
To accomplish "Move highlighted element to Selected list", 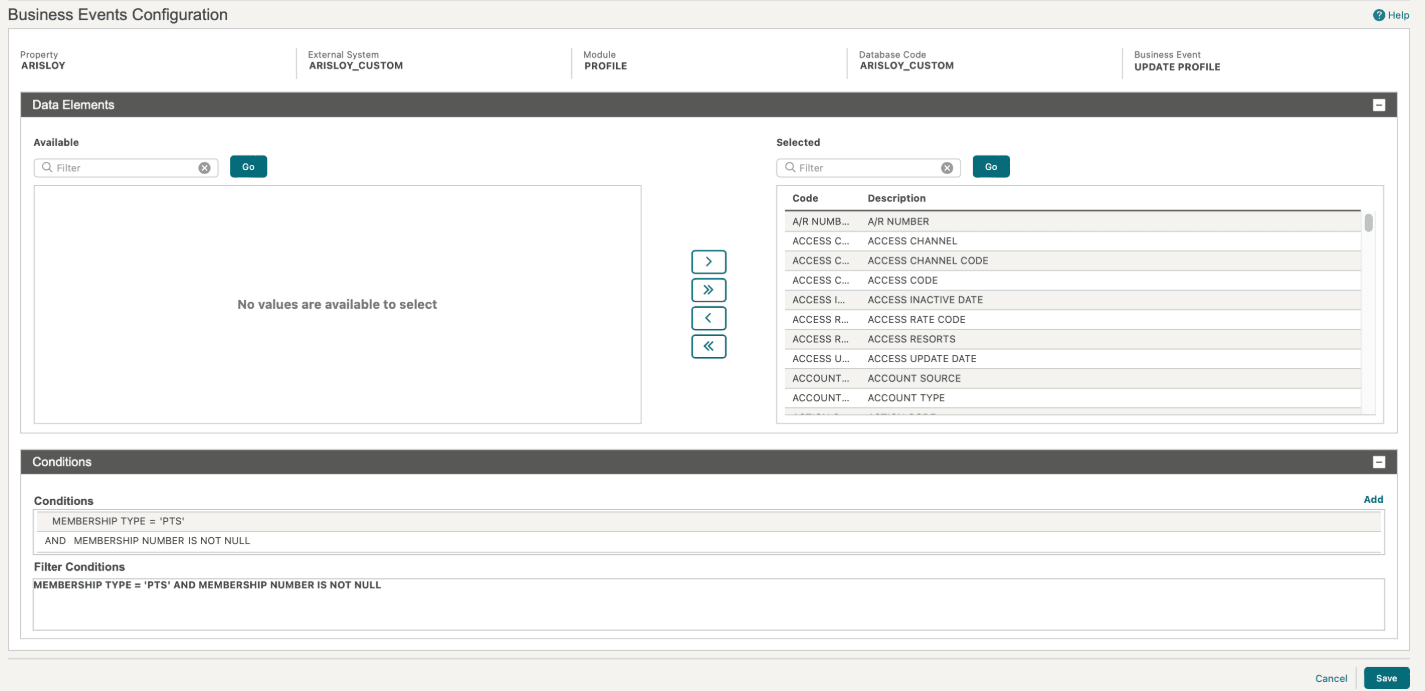I will point(708,261).
